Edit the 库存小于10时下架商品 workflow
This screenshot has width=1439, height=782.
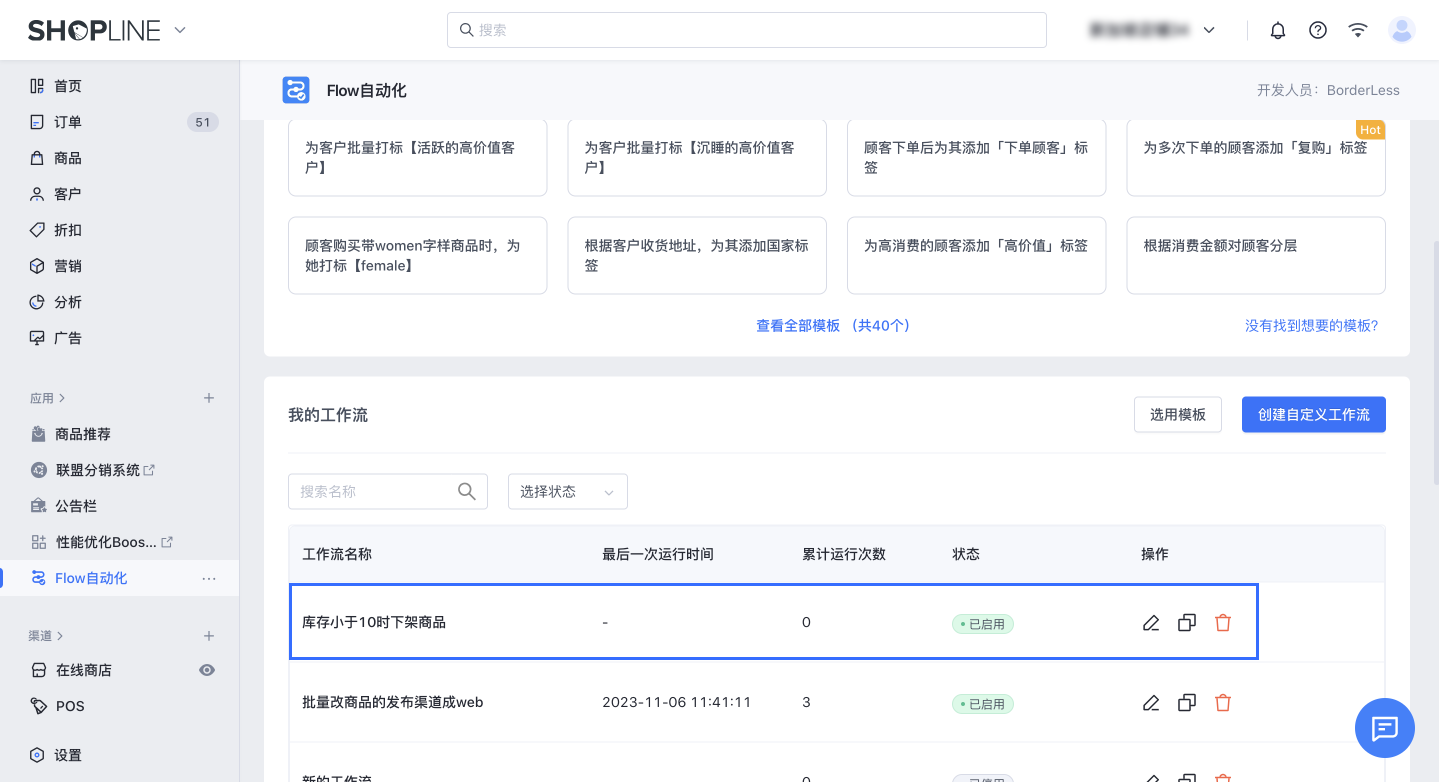pos(1151,623)
